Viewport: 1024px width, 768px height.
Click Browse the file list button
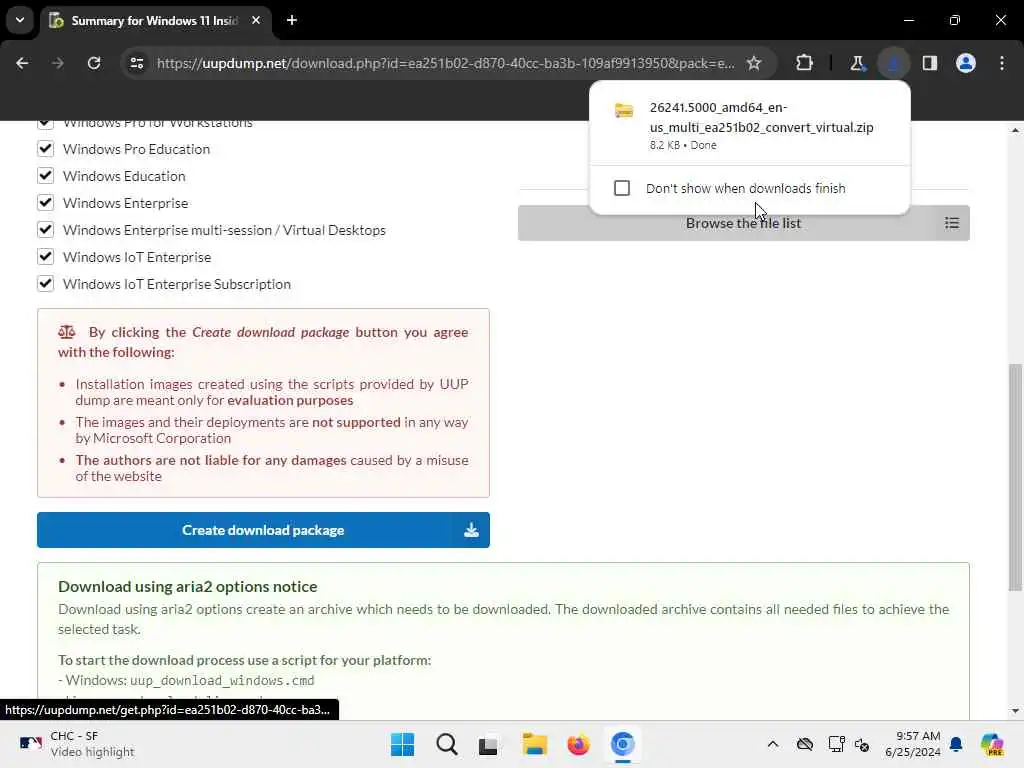pos(743,223)
